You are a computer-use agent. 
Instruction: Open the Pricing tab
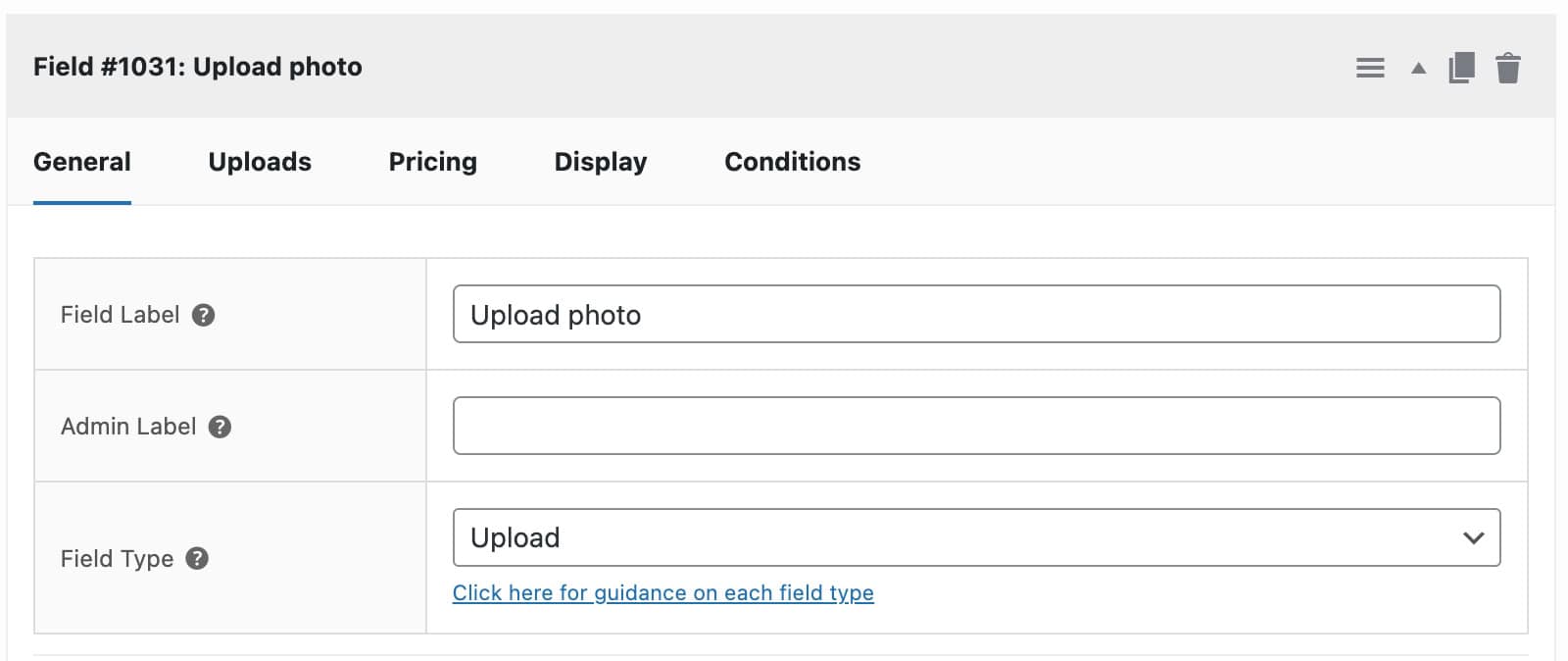[432, 162]
